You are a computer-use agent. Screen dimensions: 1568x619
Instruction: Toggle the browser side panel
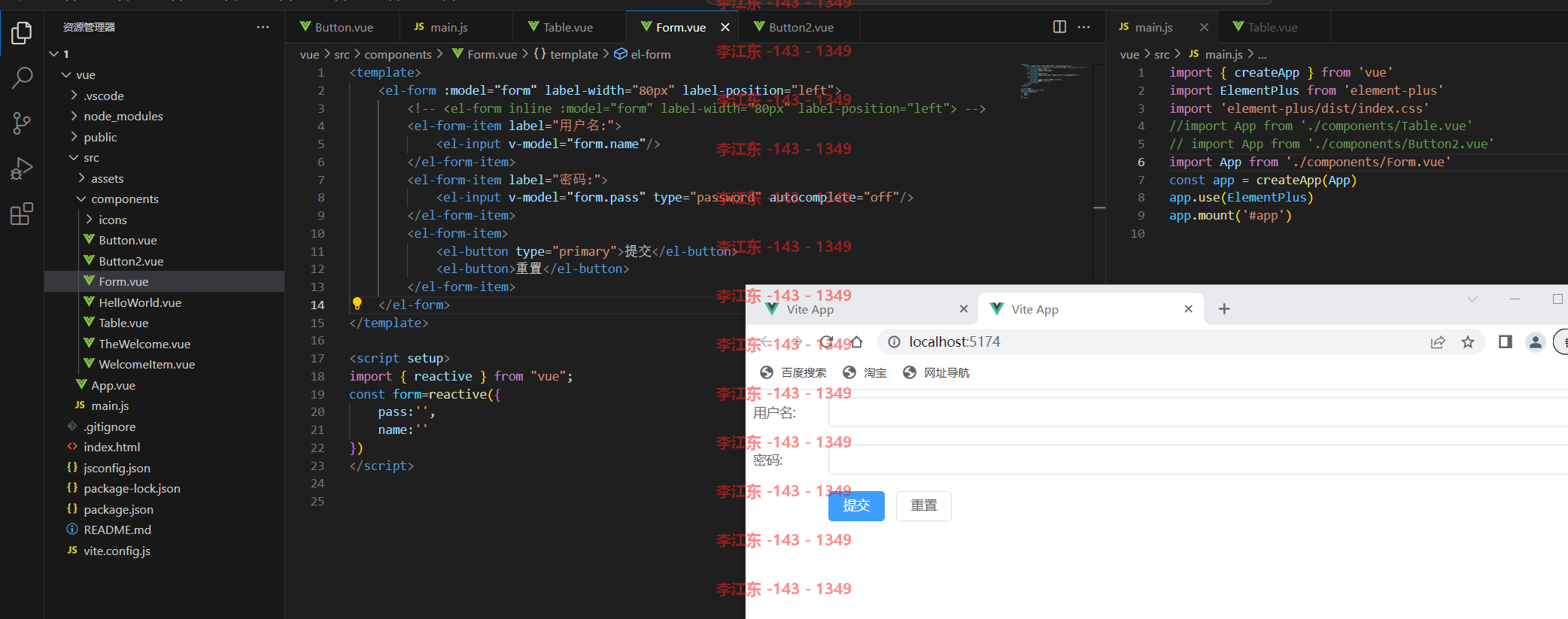(x=1505, y=342)
